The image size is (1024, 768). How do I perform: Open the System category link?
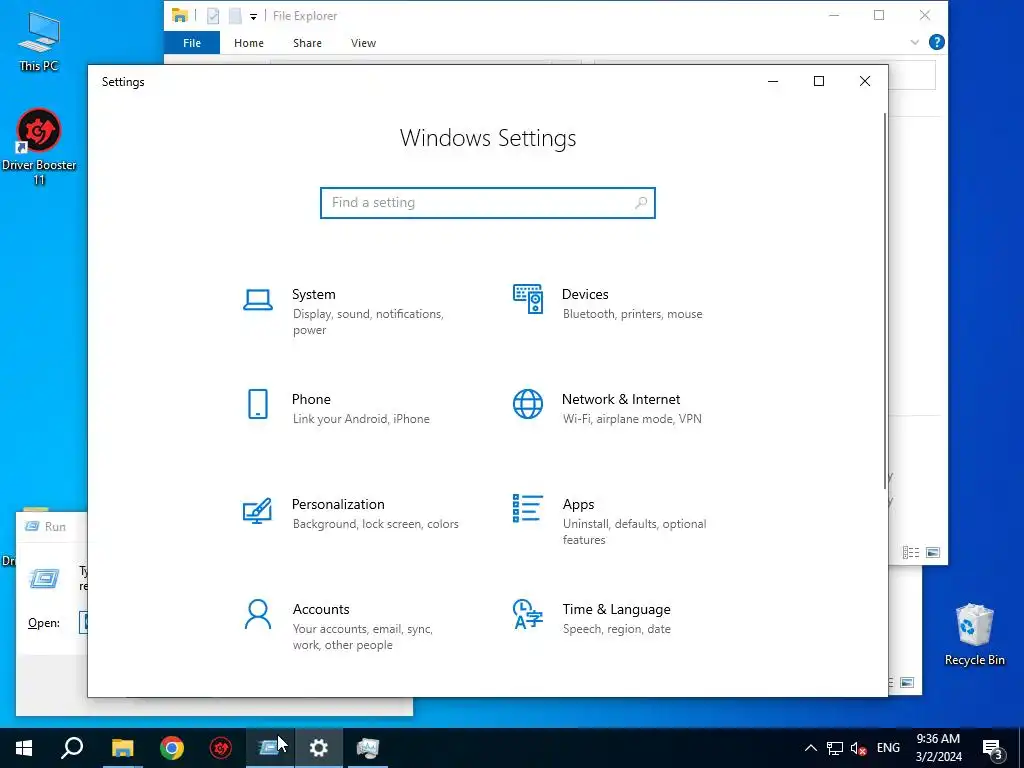click(x=313, y=295)
